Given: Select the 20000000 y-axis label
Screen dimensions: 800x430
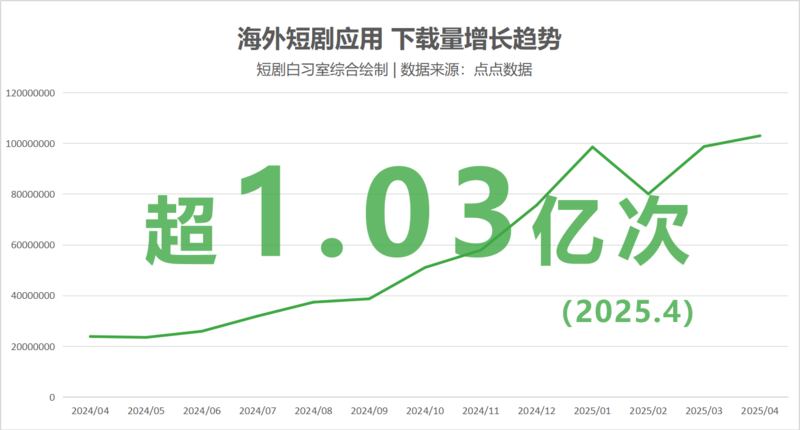Looking at the screenshot, I should pos(34,347).
